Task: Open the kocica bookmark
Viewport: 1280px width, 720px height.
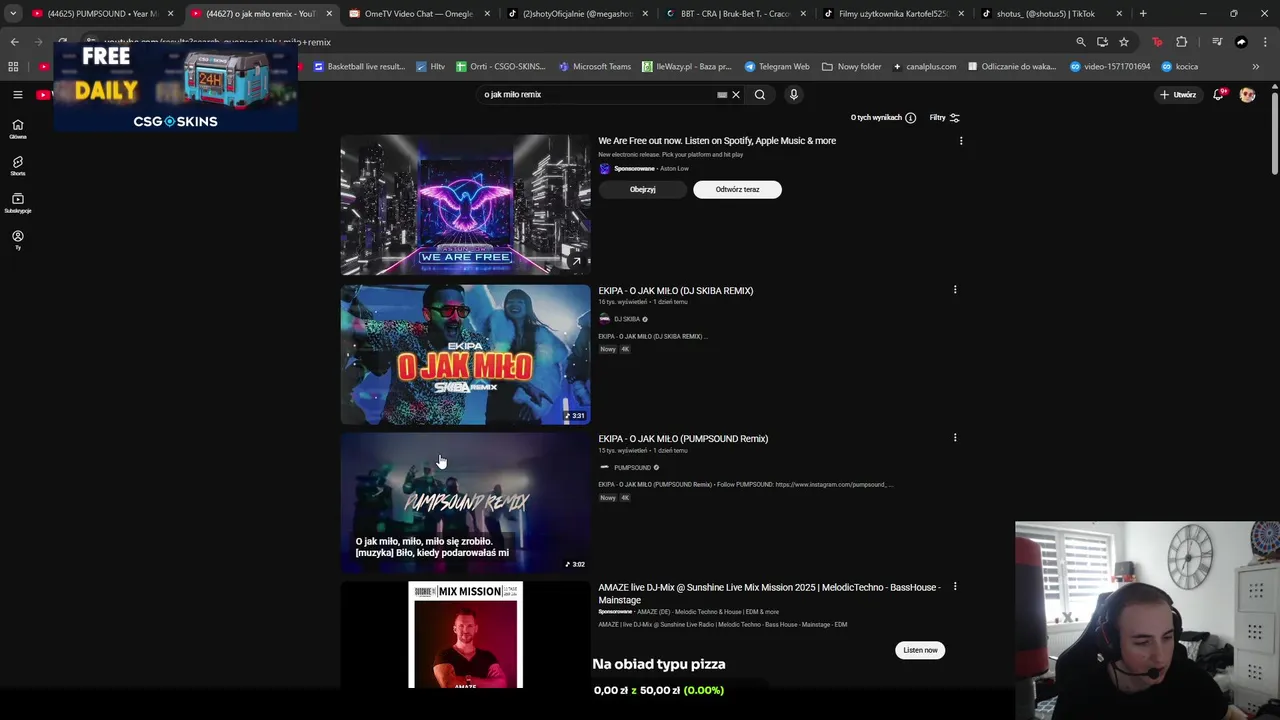Action: click(x=1180, y=67)
